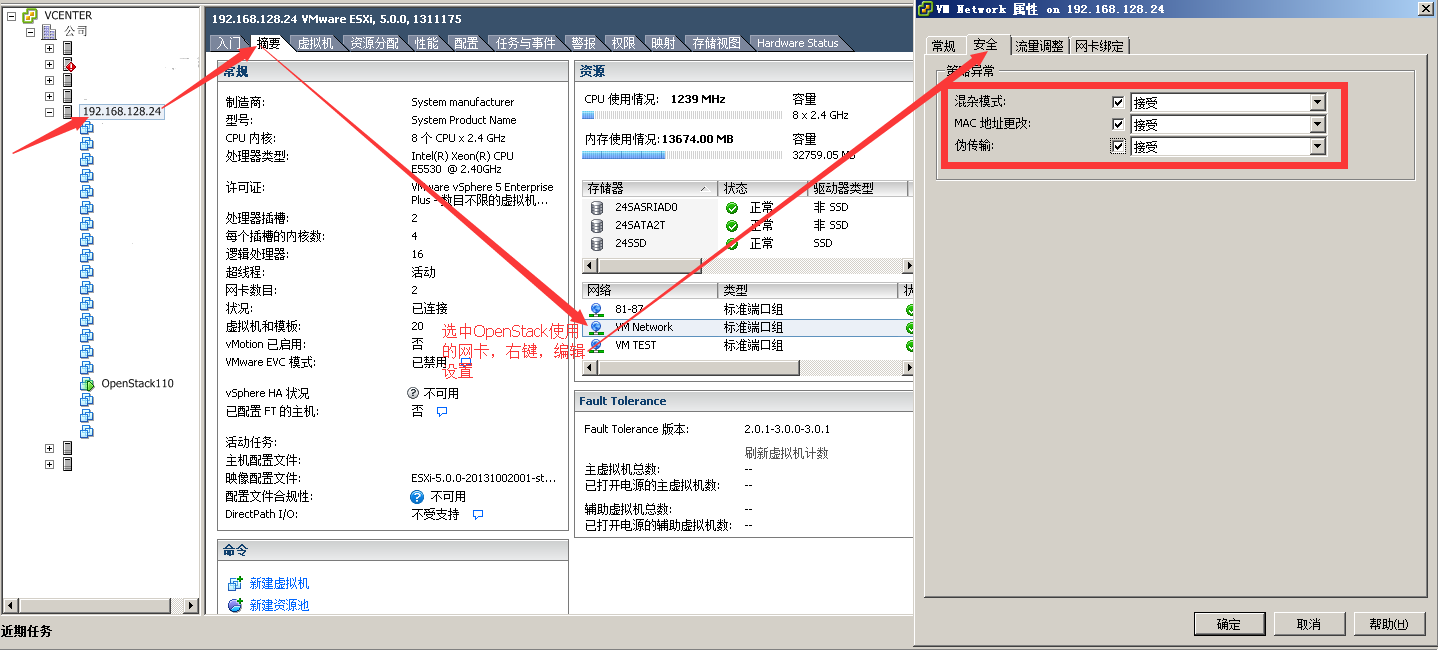Click 确定 button in dialog

(1229, 624)
